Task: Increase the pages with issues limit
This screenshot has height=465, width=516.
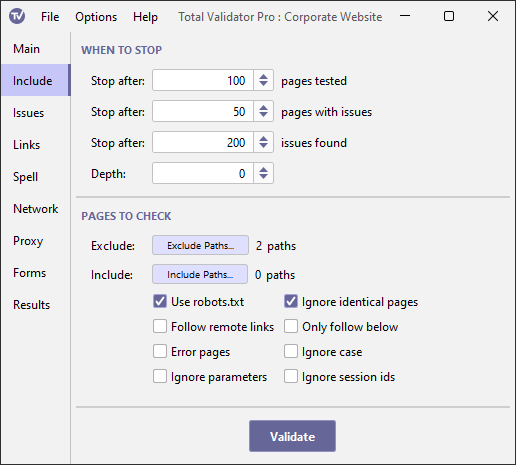Action: [x=263, y=107]
